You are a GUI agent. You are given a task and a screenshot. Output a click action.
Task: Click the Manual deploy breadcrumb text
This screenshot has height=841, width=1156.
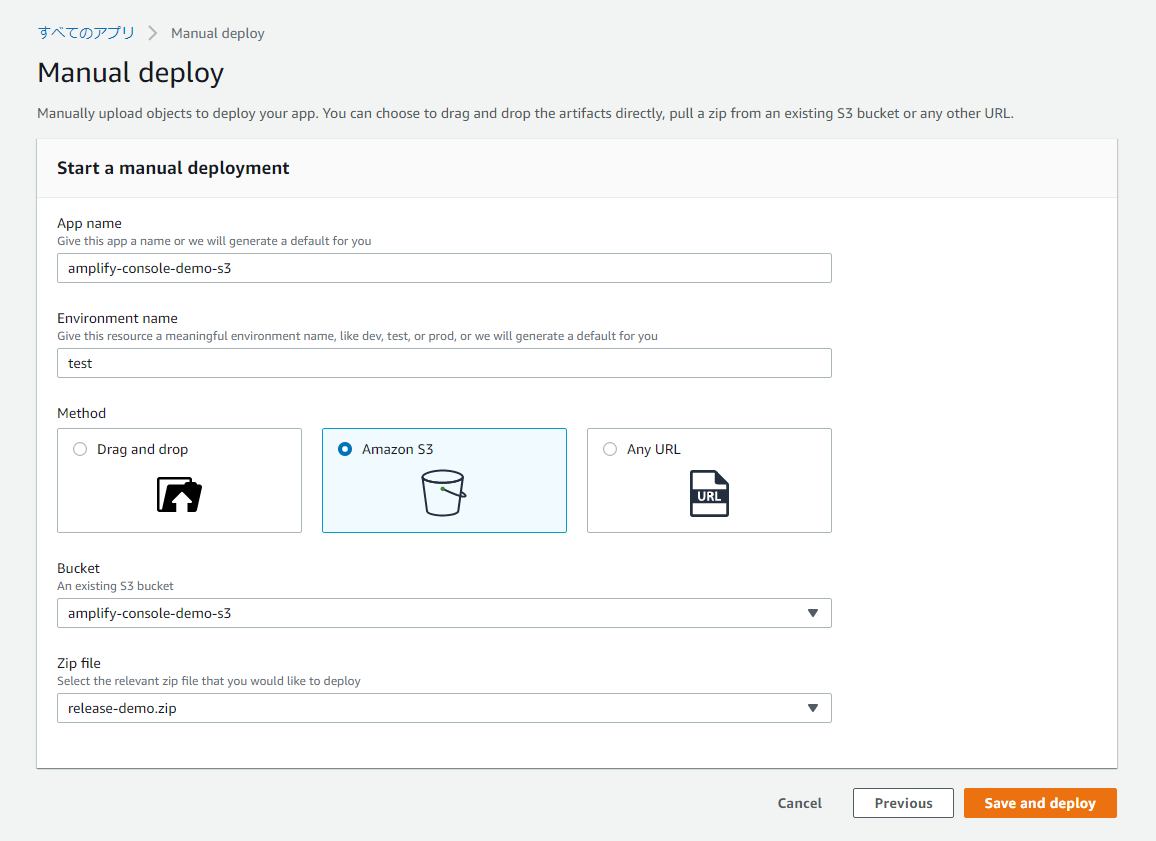coord(217,33)
